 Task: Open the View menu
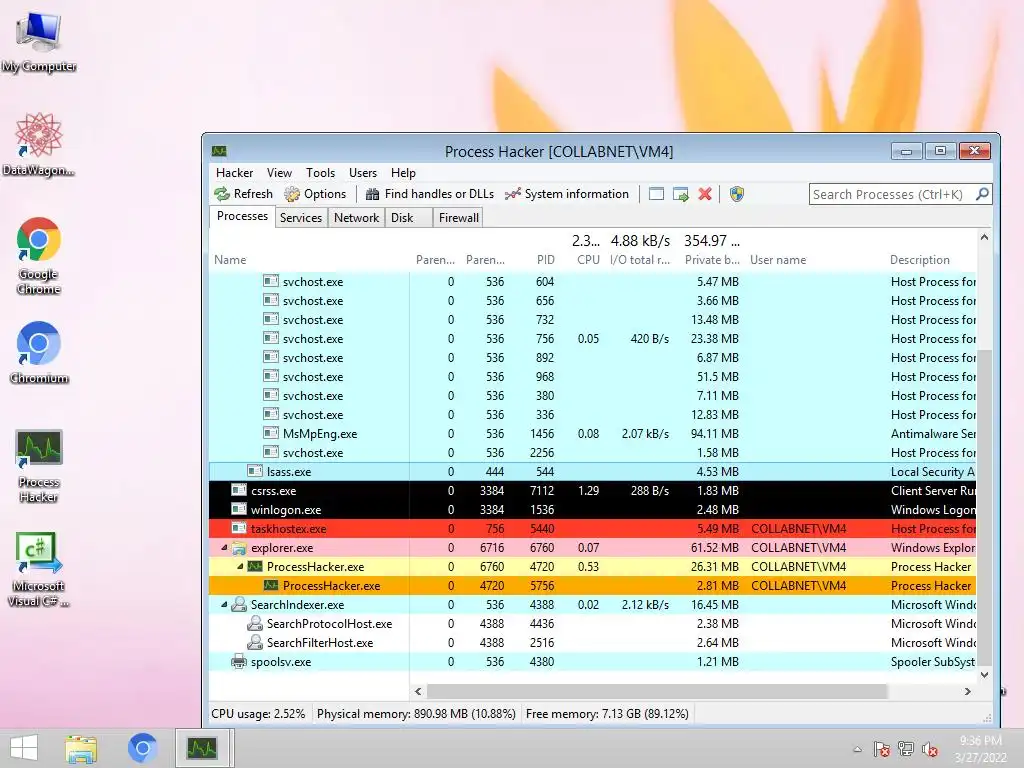(x=279, y=173)
